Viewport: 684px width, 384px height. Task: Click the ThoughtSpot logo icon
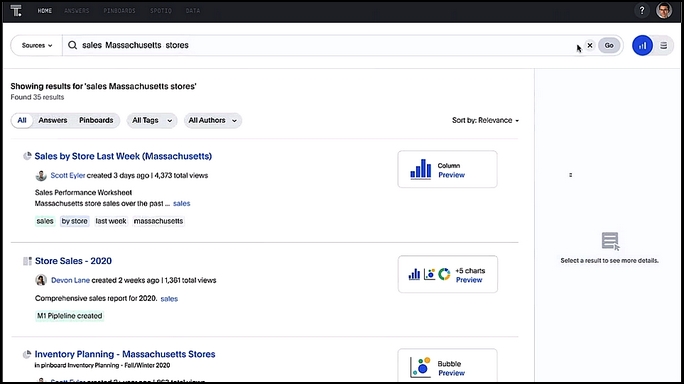(16, 10)
